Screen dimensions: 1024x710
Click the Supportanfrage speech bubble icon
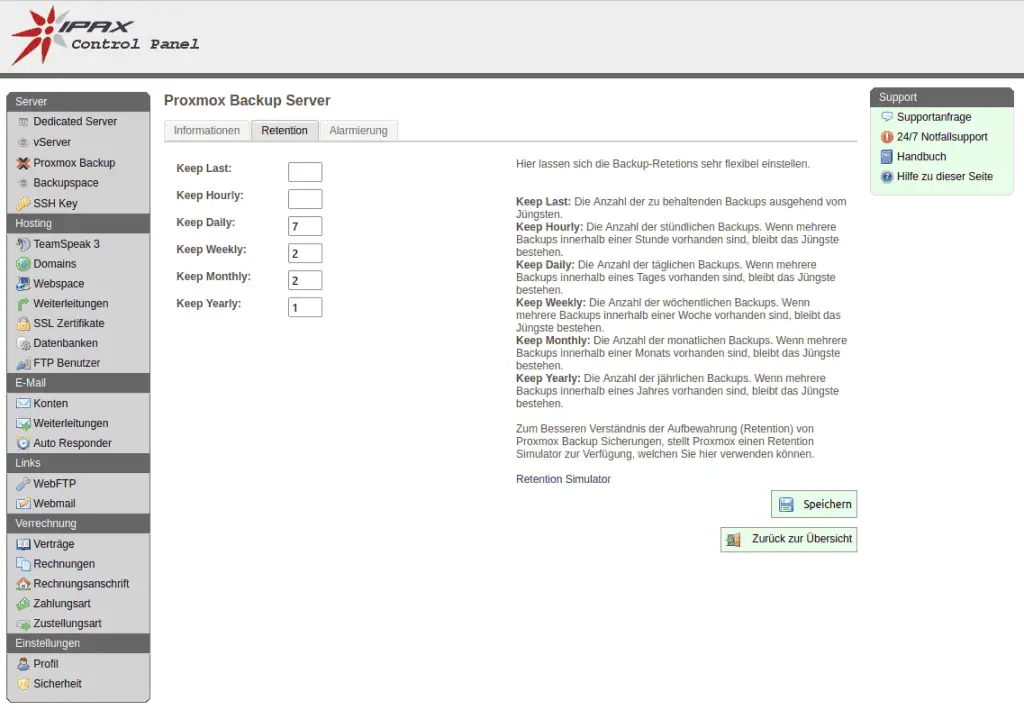(886, 117)
